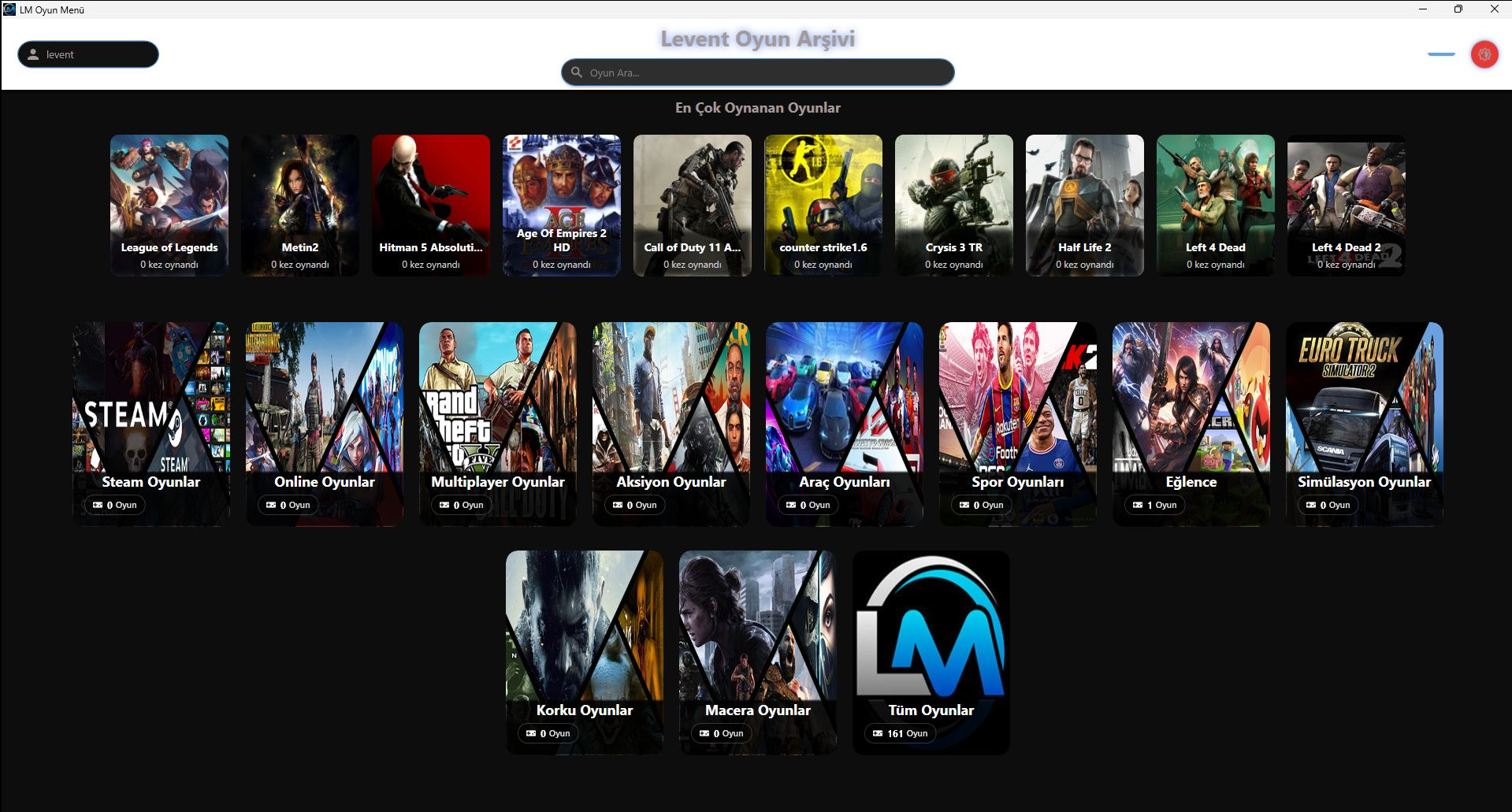Open the Simülasyon Oyunlar category
Viewport: 1512px width, 812px height.
click(x=1365, y=423)
